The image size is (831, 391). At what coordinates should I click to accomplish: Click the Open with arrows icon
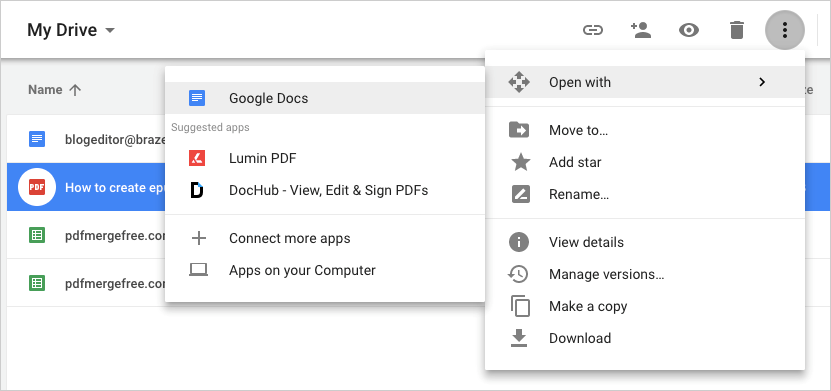[x=519, y=82]
